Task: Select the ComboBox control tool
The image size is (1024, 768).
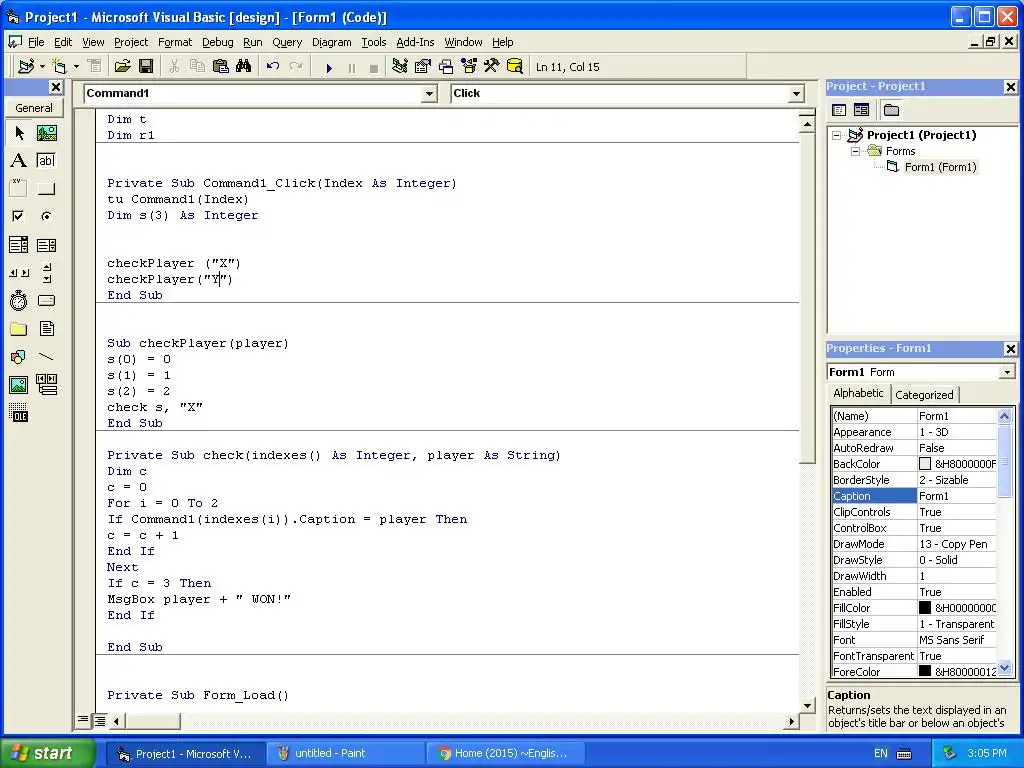Action: click(19, 245)
